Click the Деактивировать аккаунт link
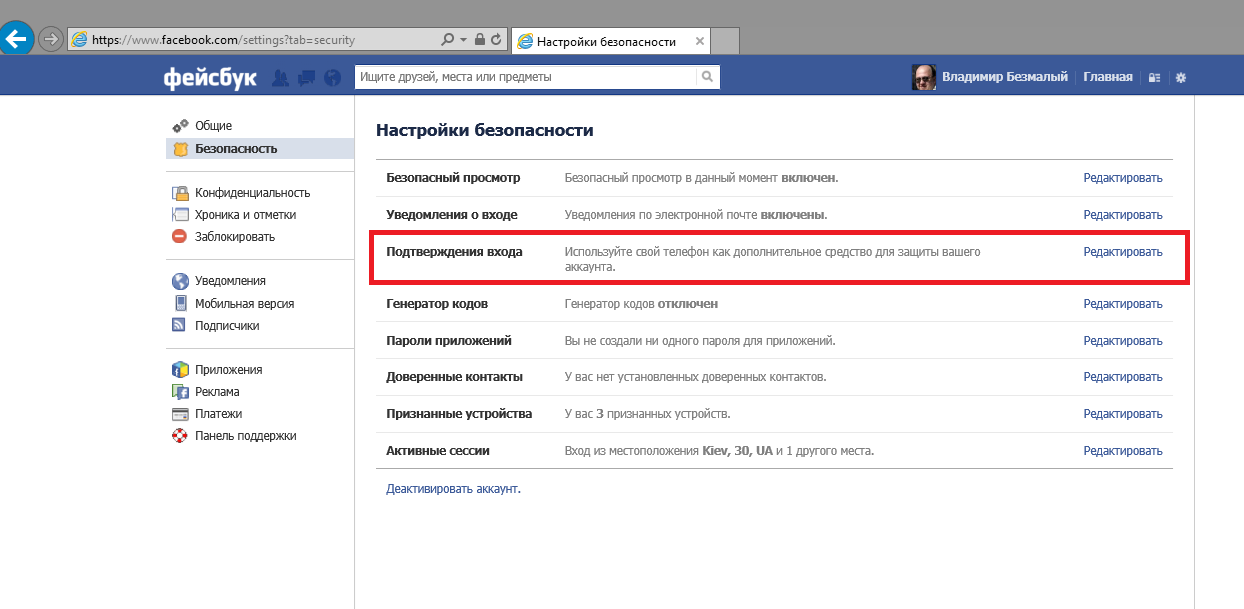This screenshot has height=609, width=1244. 453,489
